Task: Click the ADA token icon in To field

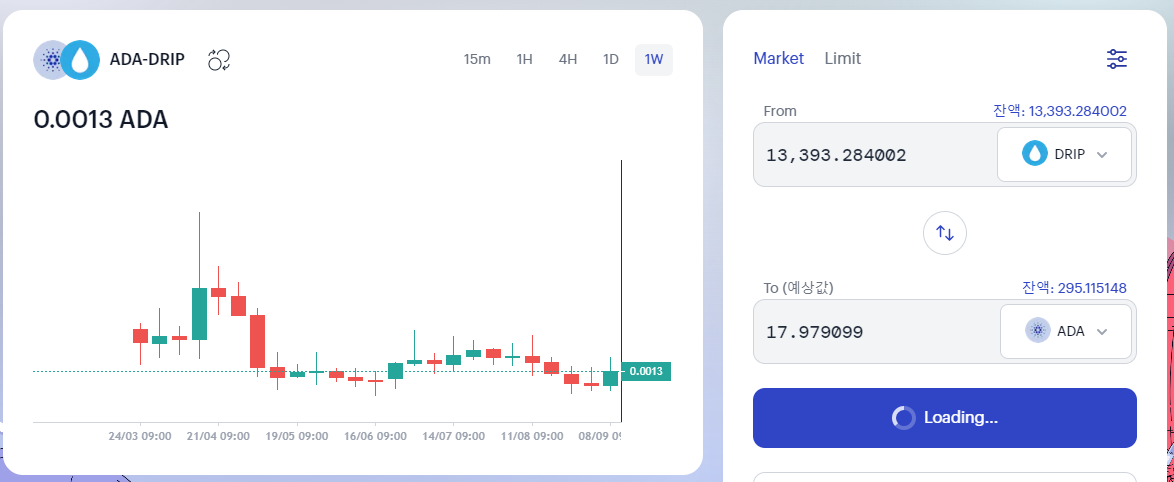Action: (1038, 330)
